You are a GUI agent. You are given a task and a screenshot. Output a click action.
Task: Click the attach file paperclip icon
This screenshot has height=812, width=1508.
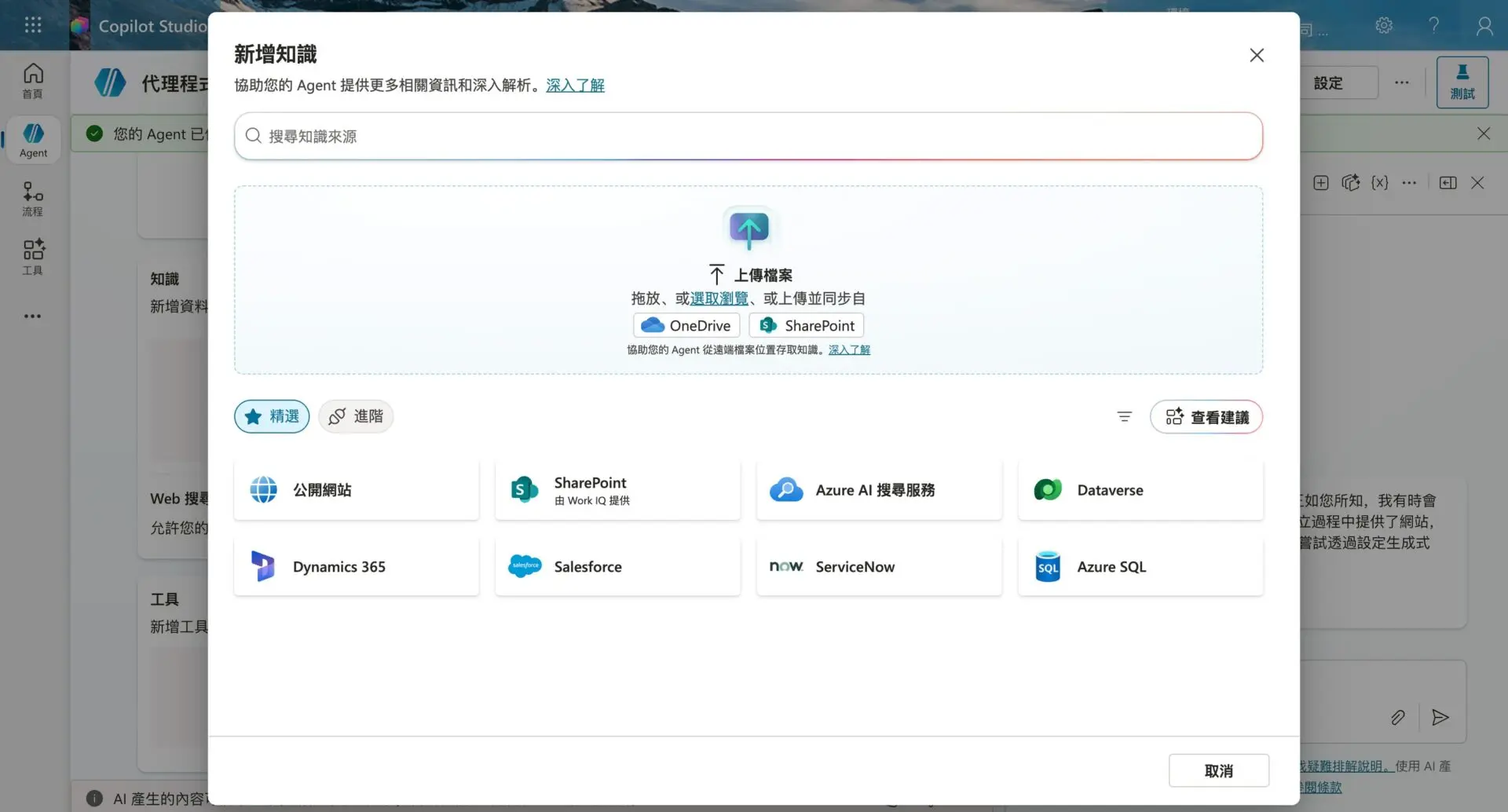pos(1398,717)
